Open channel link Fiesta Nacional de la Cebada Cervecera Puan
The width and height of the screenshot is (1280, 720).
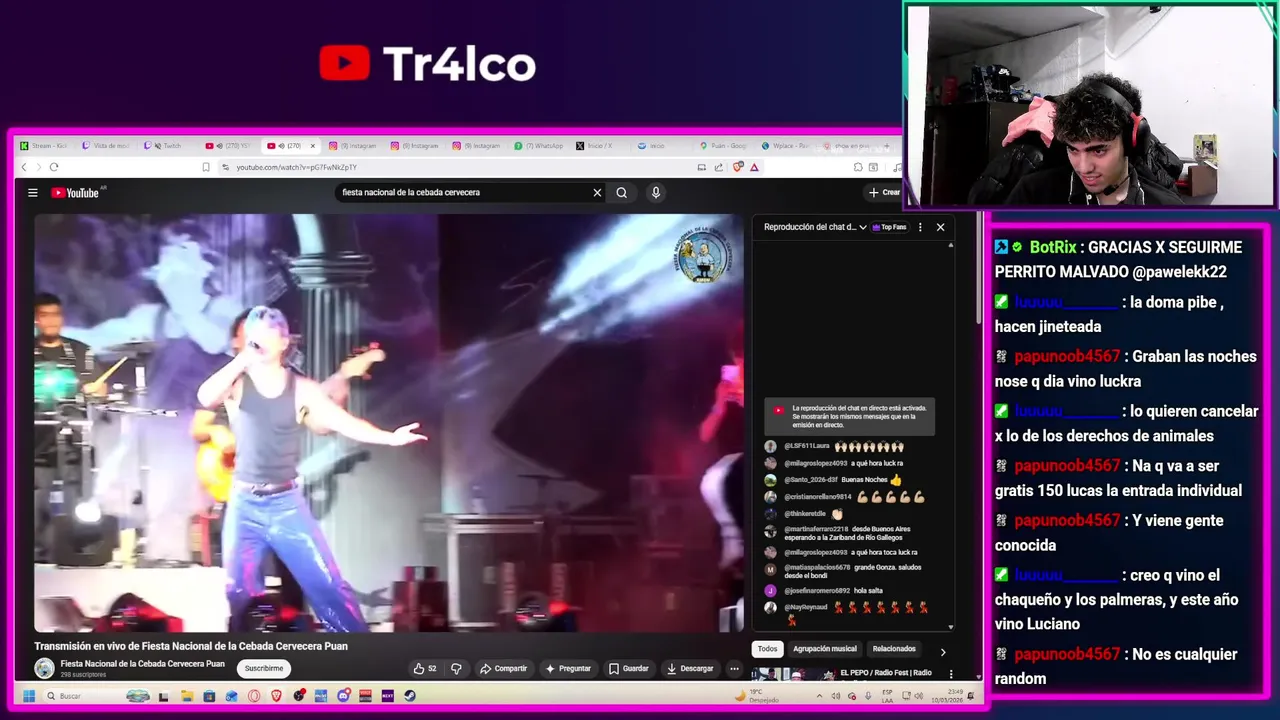coord(142,664)
